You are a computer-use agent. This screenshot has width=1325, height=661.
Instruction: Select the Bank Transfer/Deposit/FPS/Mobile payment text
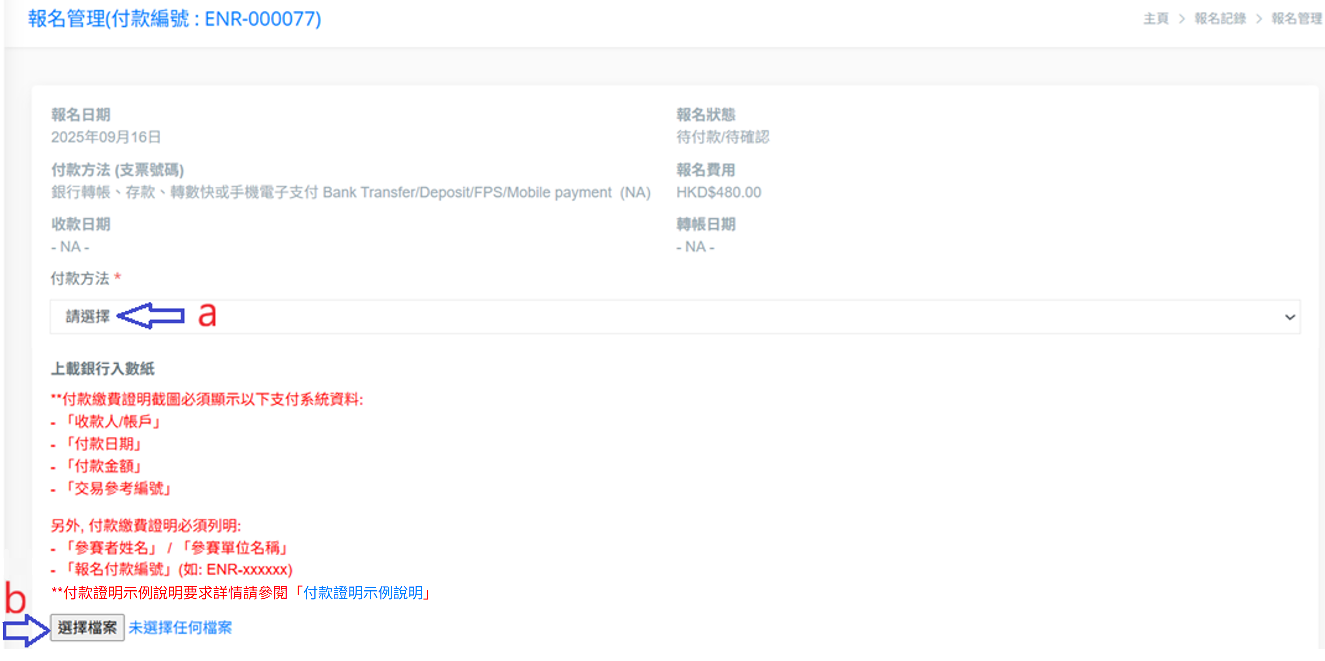467,192
